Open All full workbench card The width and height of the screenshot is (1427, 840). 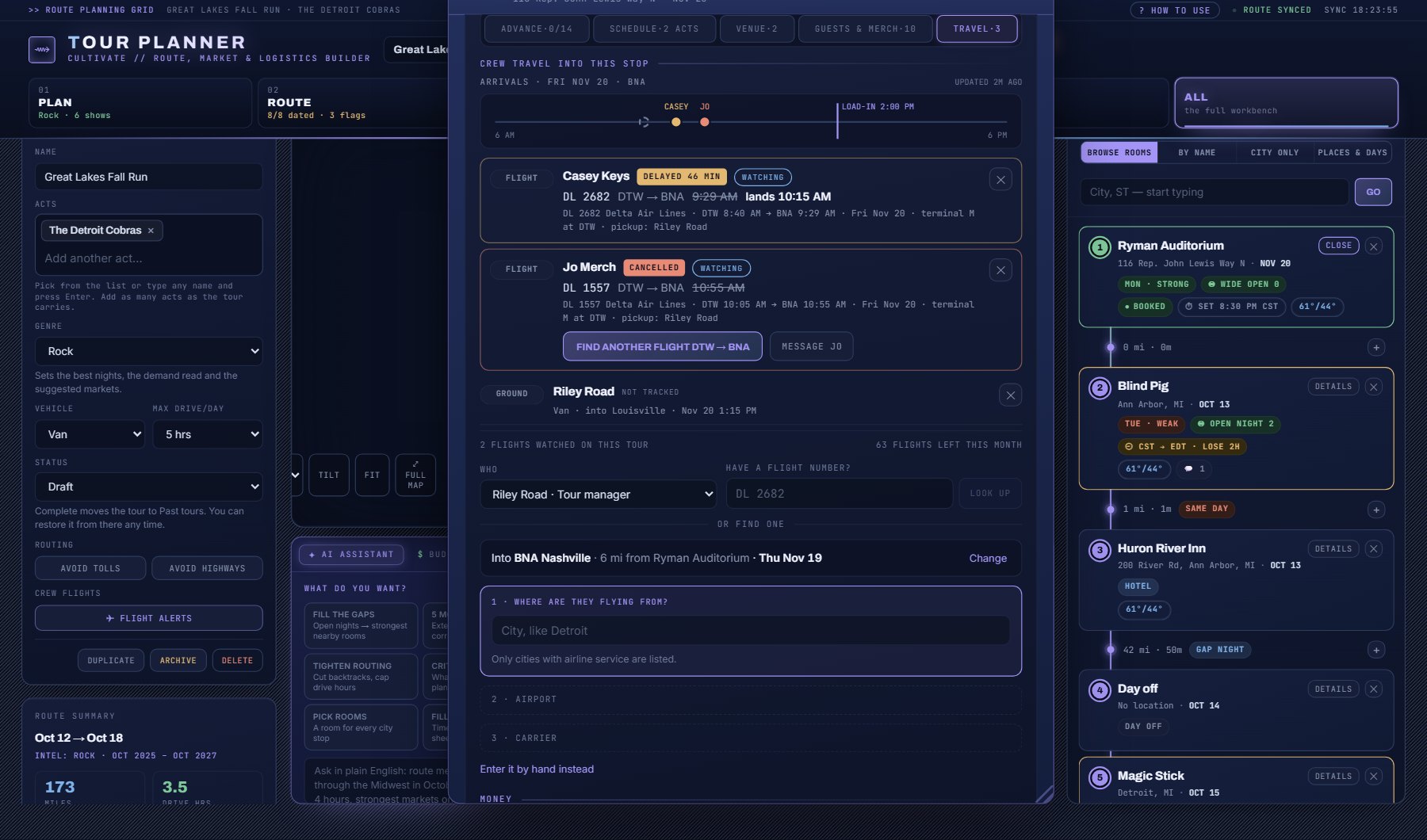[x=1285, y=103]
